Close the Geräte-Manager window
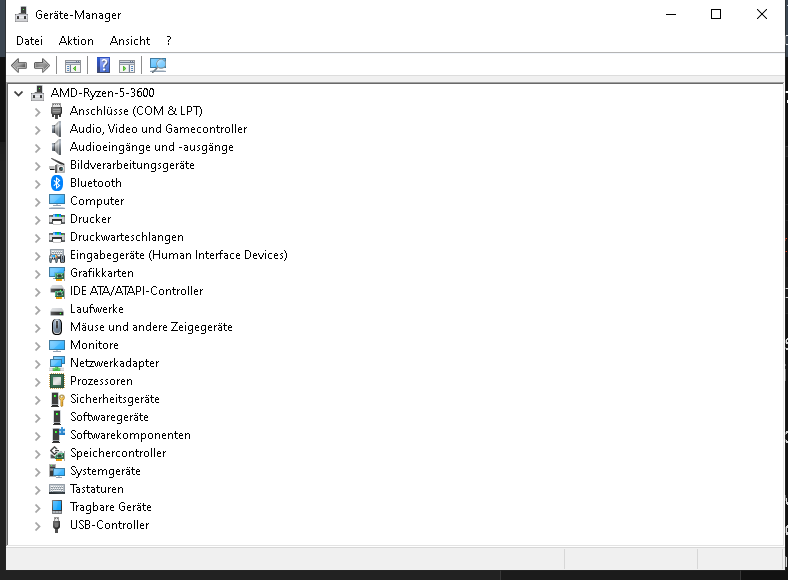This screenshot has width=788, height=580. [x=762, y=15]
